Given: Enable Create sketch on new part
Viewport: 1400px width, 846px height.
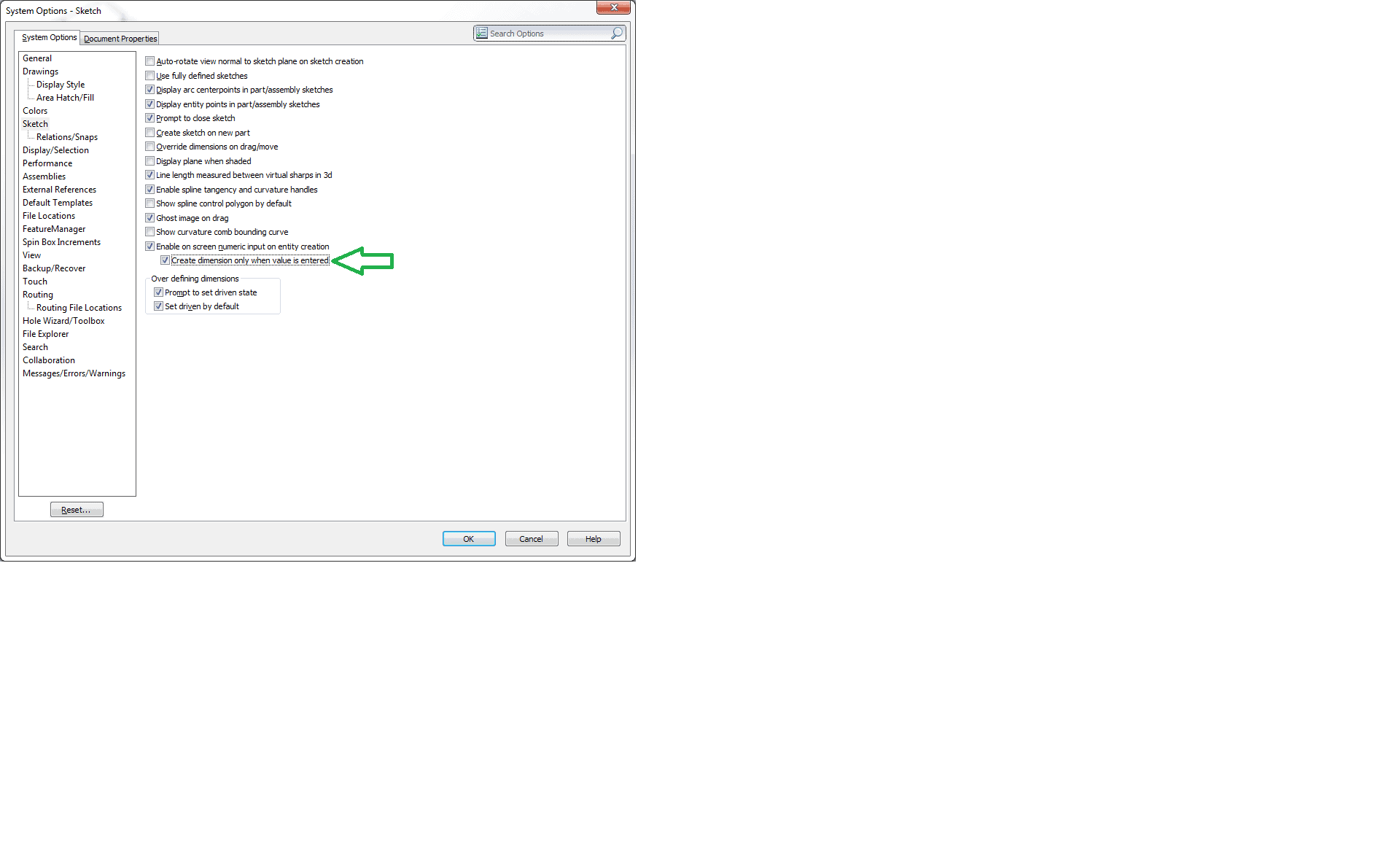Looking at the screenshot, I should coord(149,133).
